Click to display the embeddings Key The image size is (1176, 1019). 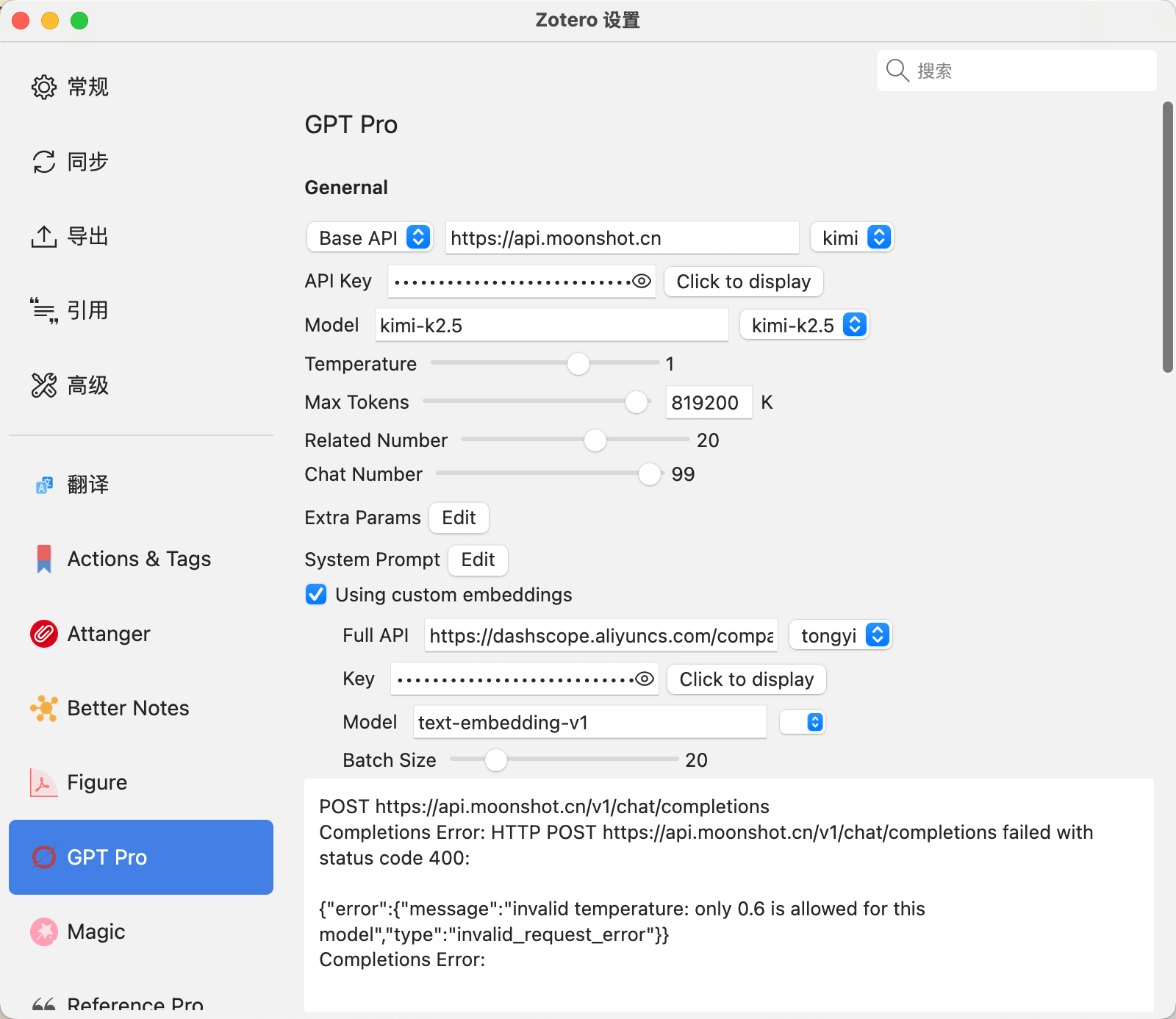747,679
